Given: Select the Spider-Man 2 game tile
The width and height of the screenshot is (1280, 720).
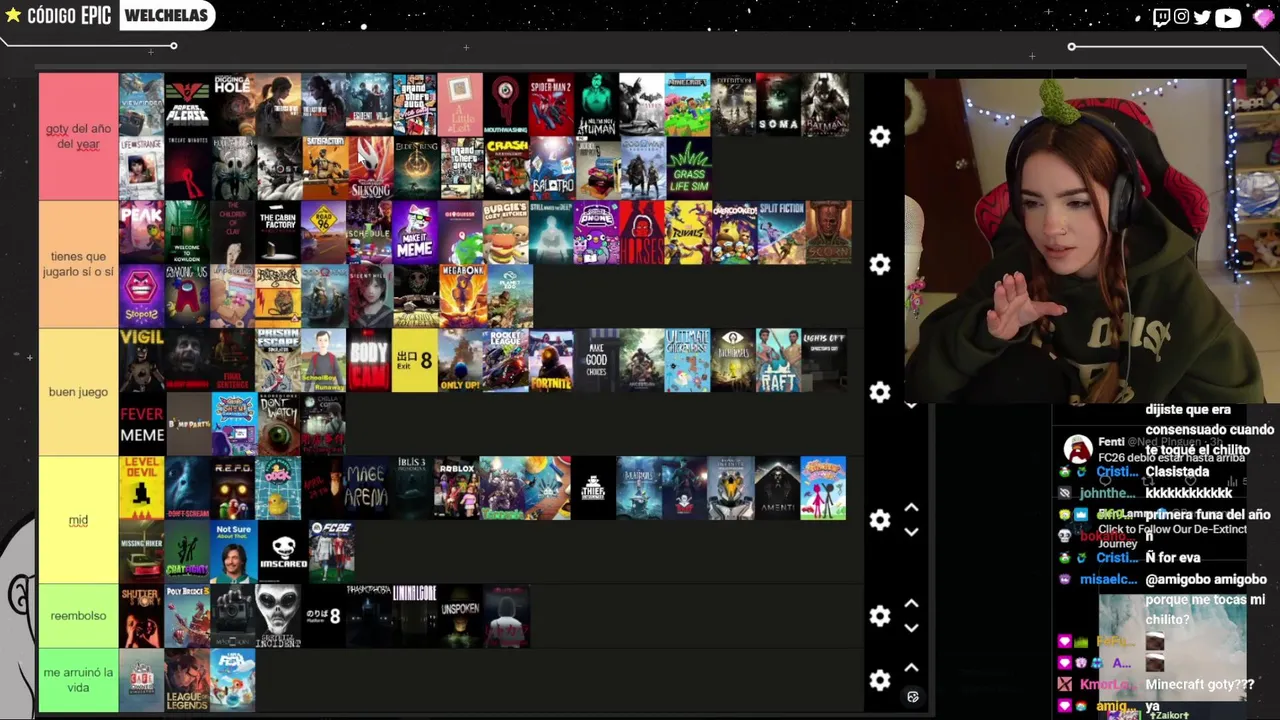Looking at the screenshot, I should pos(551,104).
